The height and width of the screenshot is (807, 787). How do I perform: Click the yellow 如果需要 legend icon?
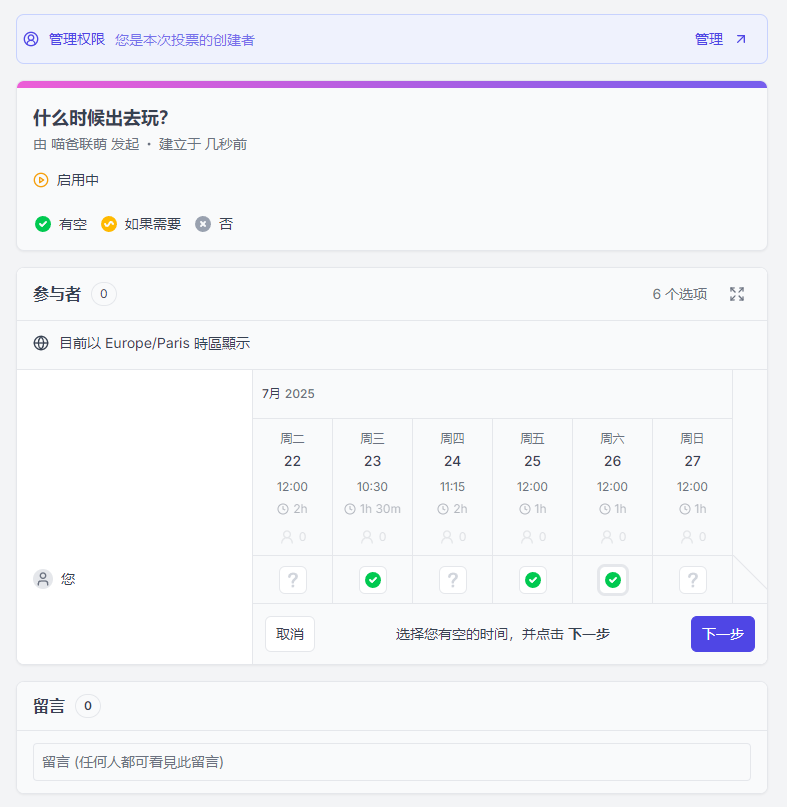point(109,224)
